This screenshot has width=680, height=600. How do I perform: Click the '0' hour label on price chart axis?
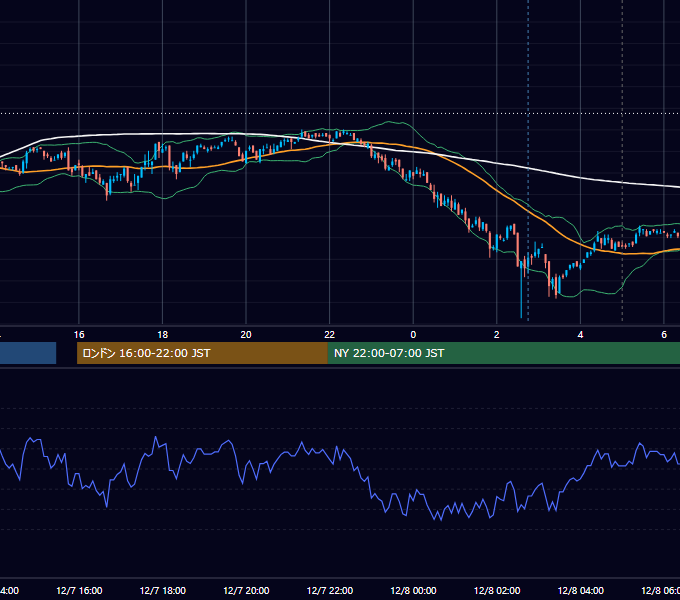(x=413, y=335)
